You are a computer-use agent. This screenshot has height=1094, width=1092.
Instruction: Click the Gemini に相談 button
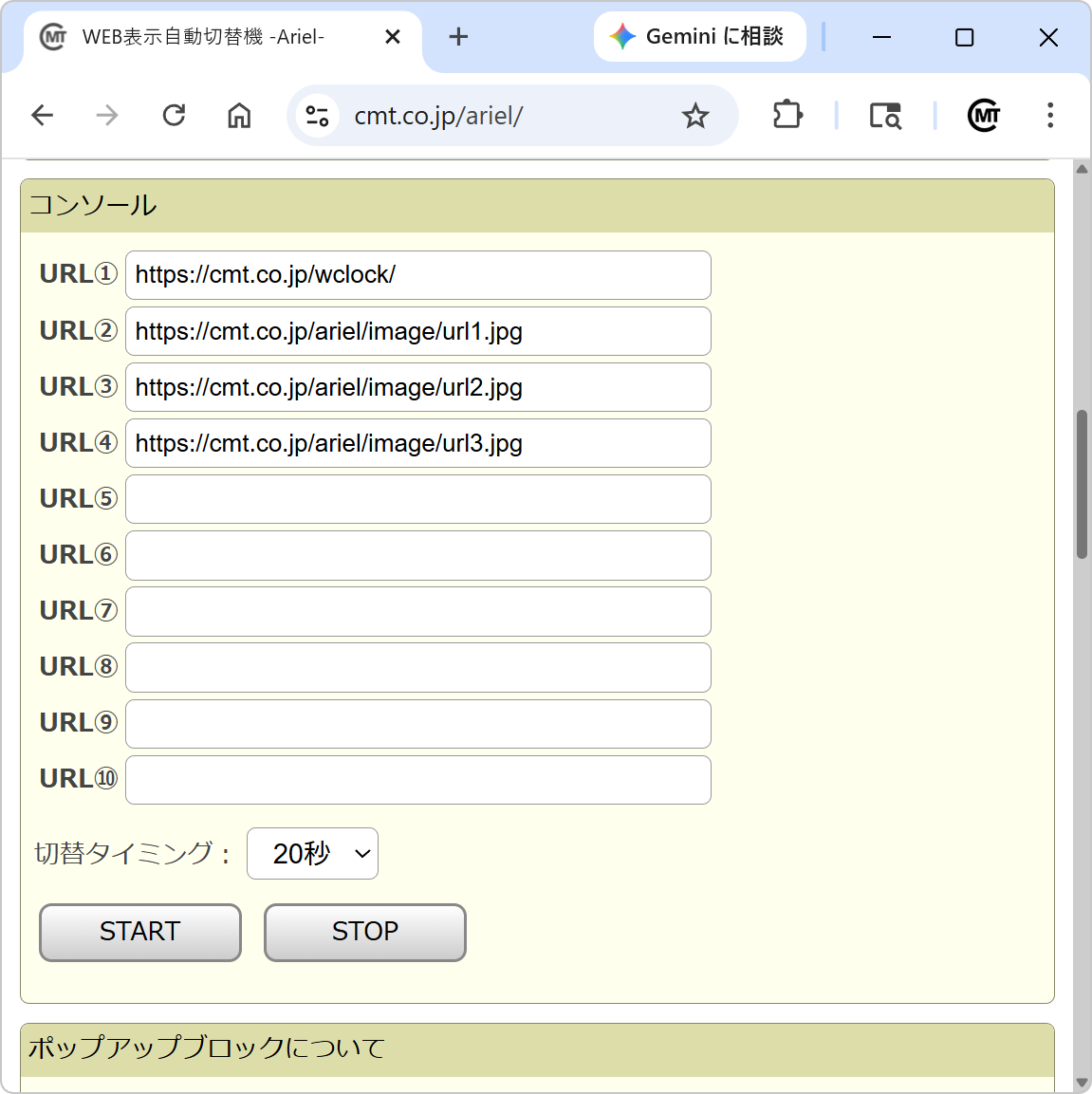pyautogui.click(x=699, y=37)
